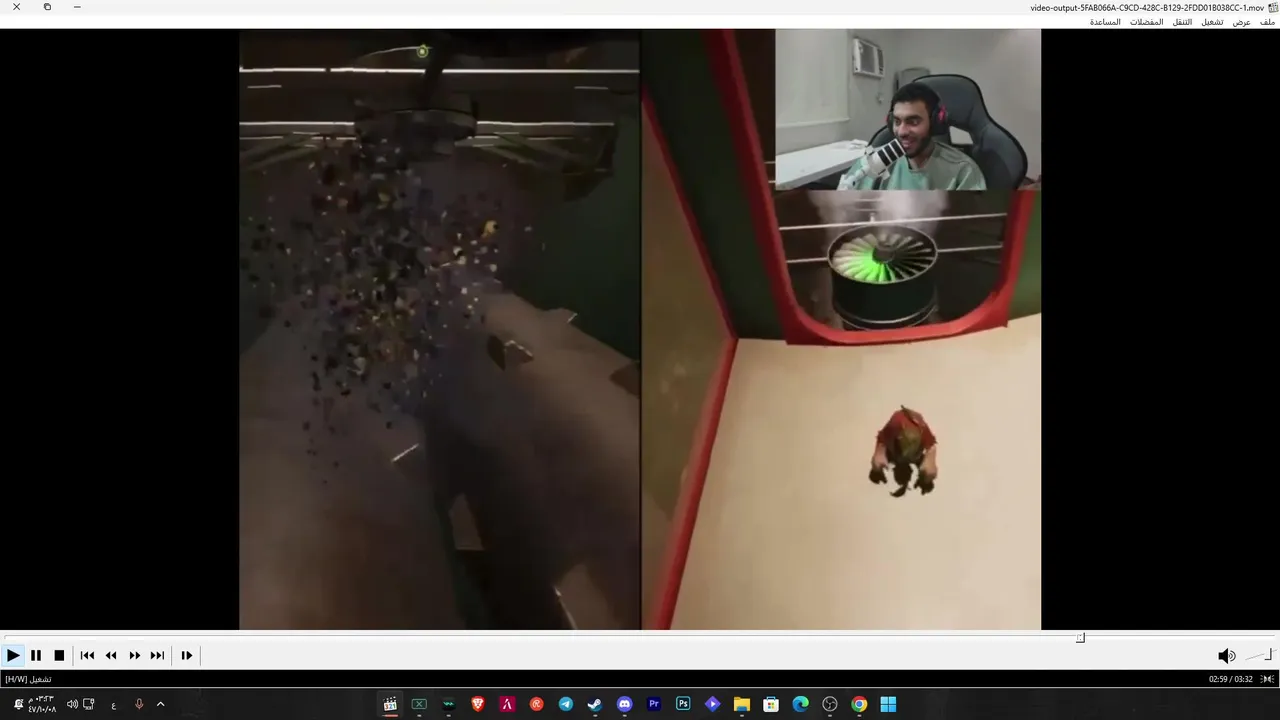Mute audio via the speaker icon
1280x720 pixels.
(1226, 656)
